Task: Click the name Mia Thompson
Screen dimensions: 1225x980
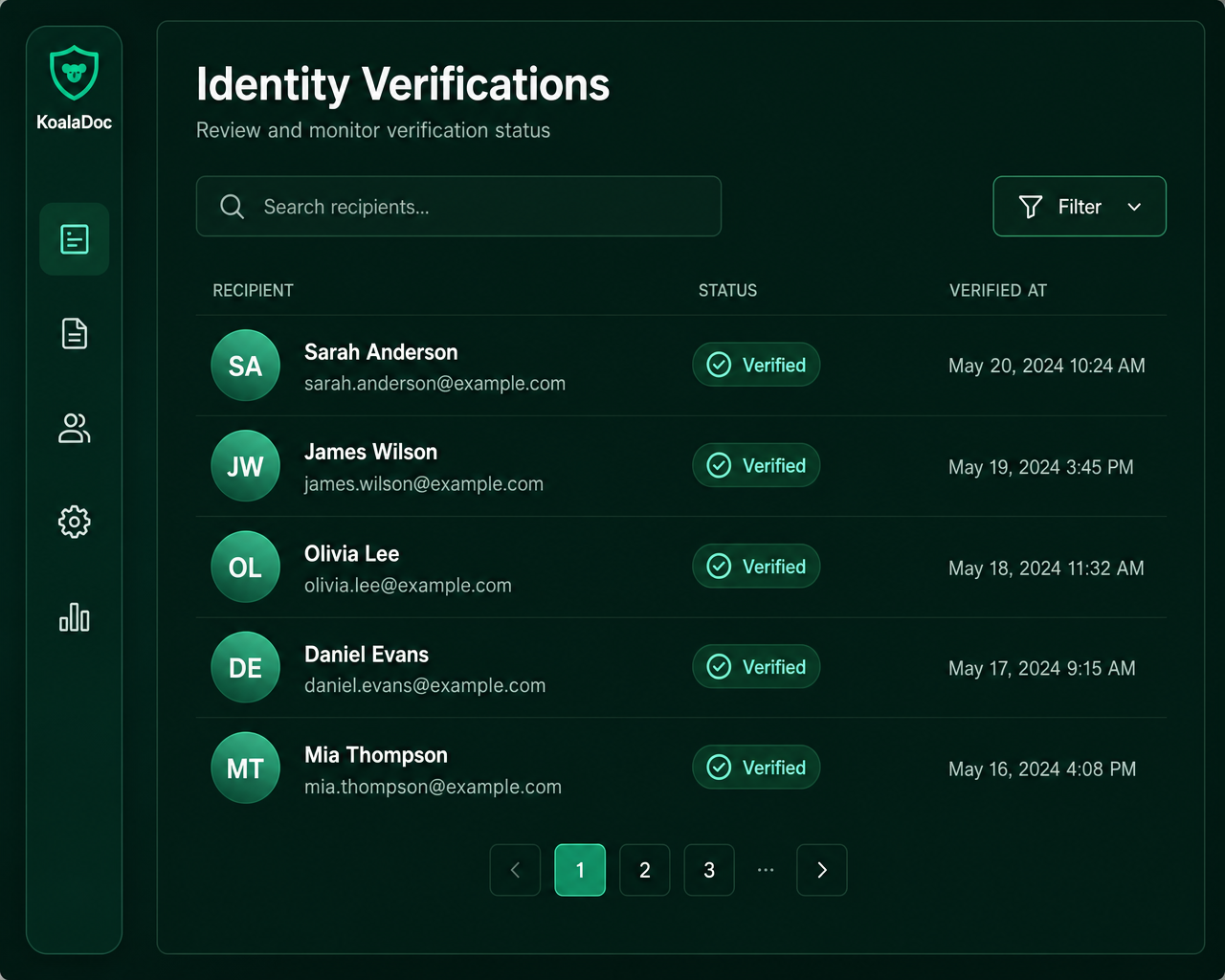Action: tap(376, 755)
